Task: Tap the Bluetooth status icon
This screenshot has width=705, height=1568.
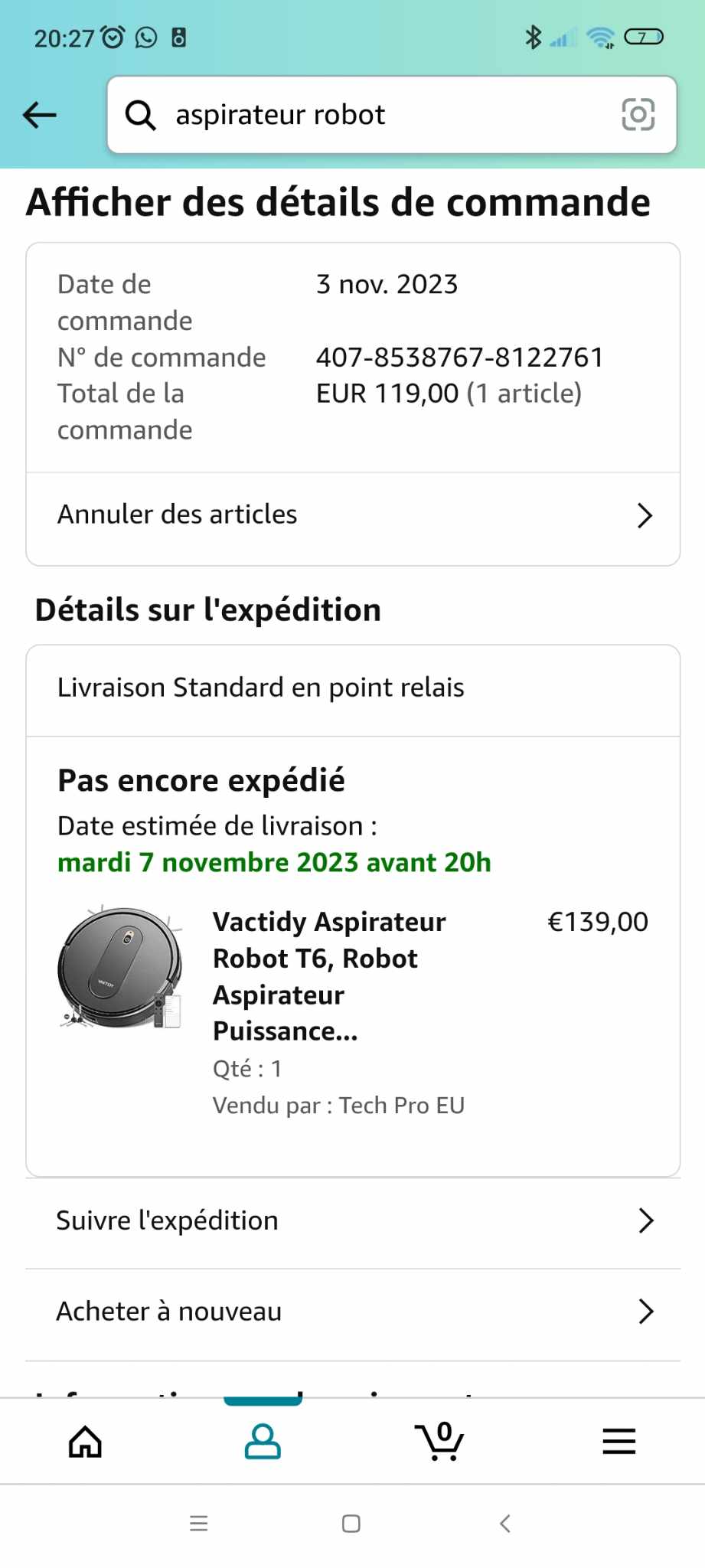Action: pyautogui.click(x=533, y=37)
